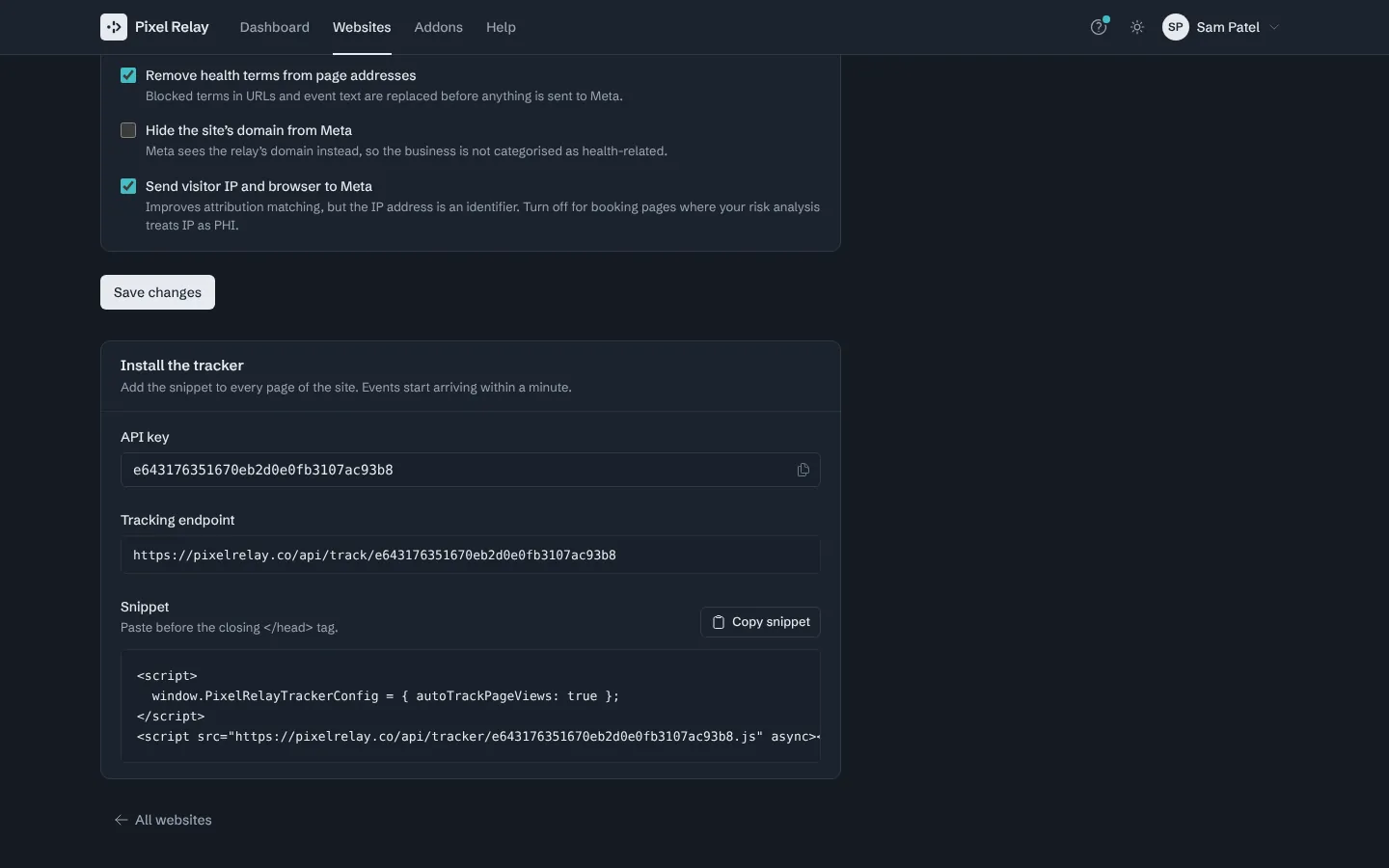Open the help notifications icon
The width and height of the screenshot is (1389, 868).
coord(1099,27)
